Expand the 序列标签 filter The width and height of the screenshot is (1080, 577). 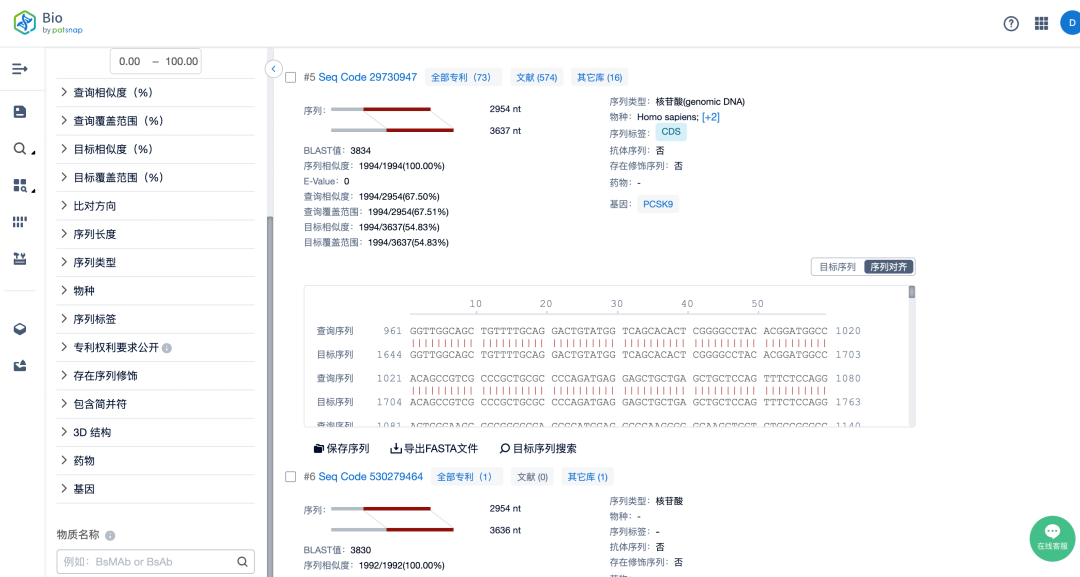156,319
